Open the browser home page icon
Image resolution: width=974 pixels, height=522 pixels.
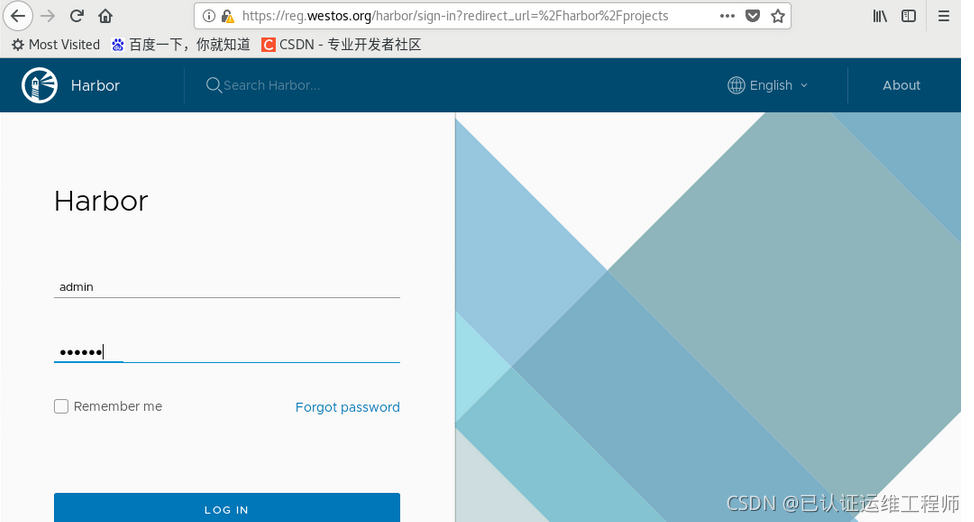click(x=105, y=16)
